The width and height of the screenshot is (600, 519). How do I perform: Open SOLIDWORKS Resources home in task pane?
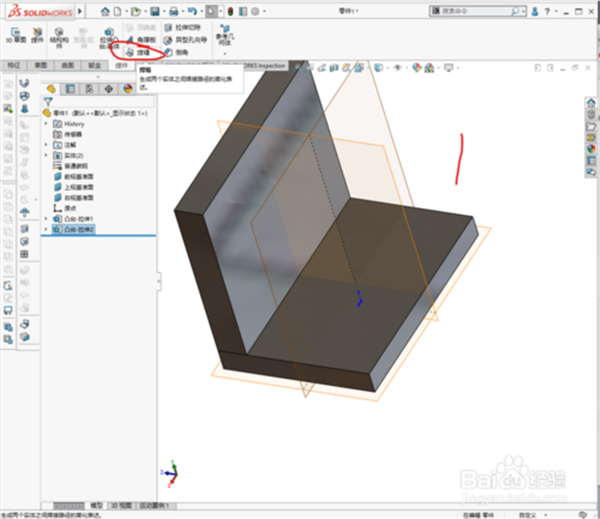591,103
